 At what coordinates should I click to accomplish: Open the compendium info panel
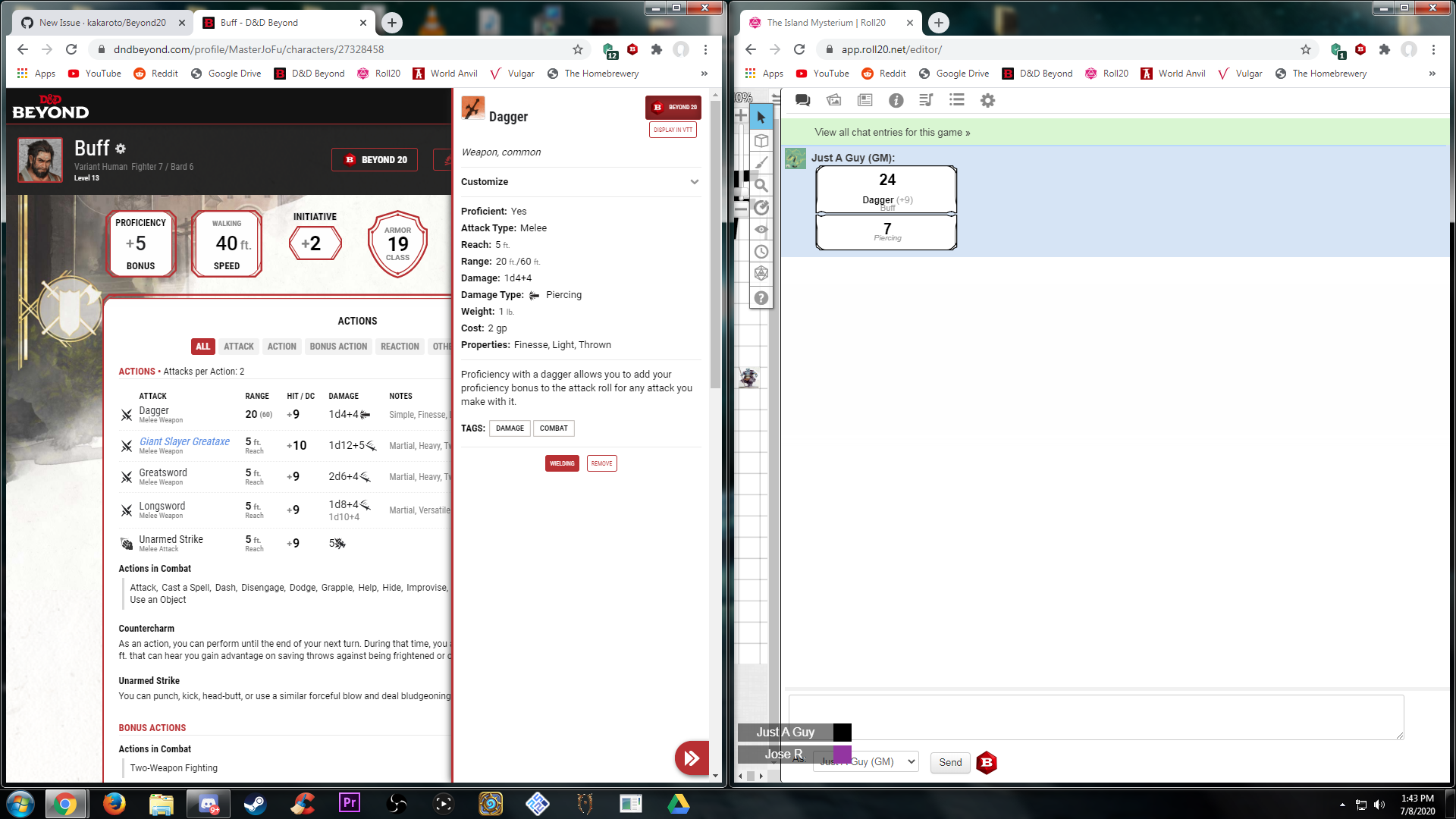pos(896,99)
